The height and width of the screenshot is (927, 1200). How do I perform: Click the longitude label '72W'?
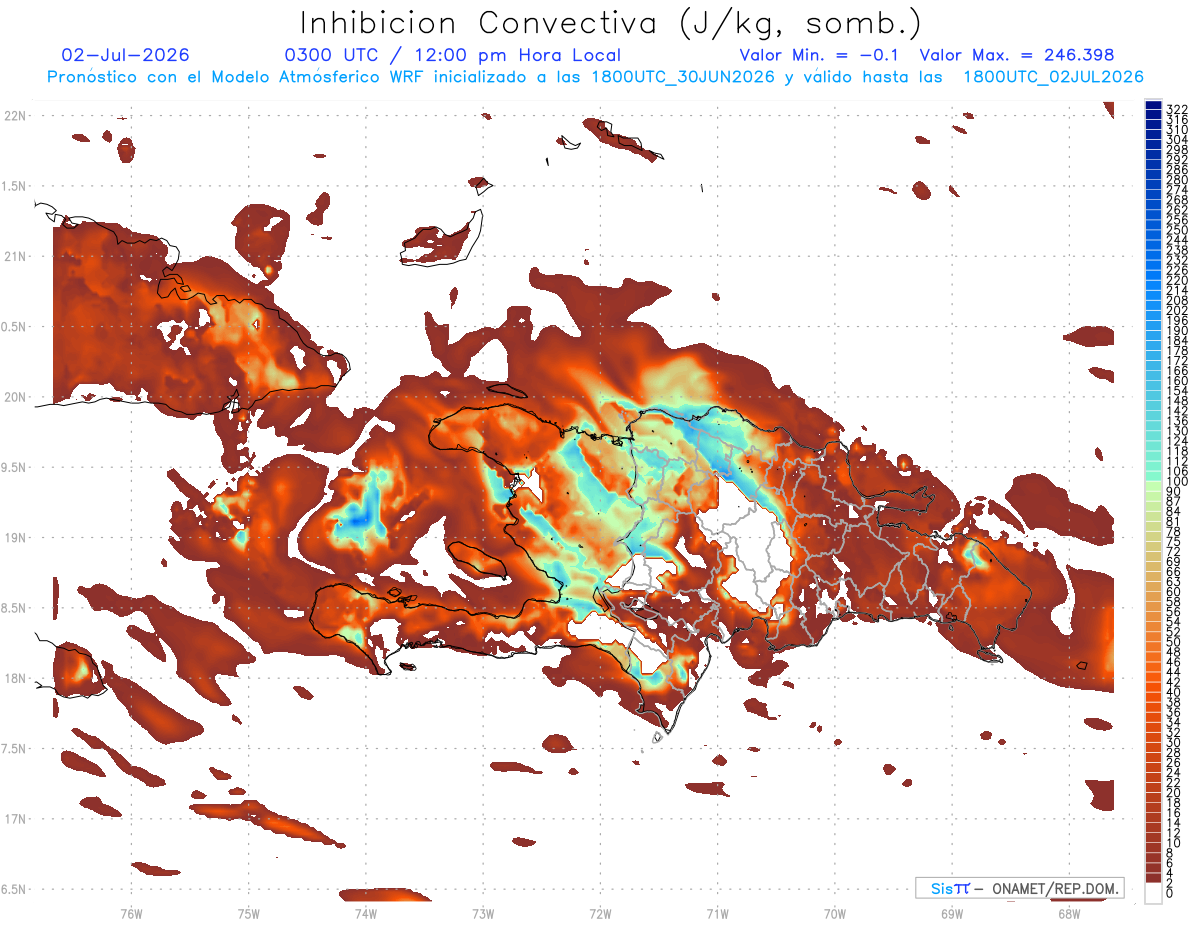pyautogui.click(x=600, y=913)
